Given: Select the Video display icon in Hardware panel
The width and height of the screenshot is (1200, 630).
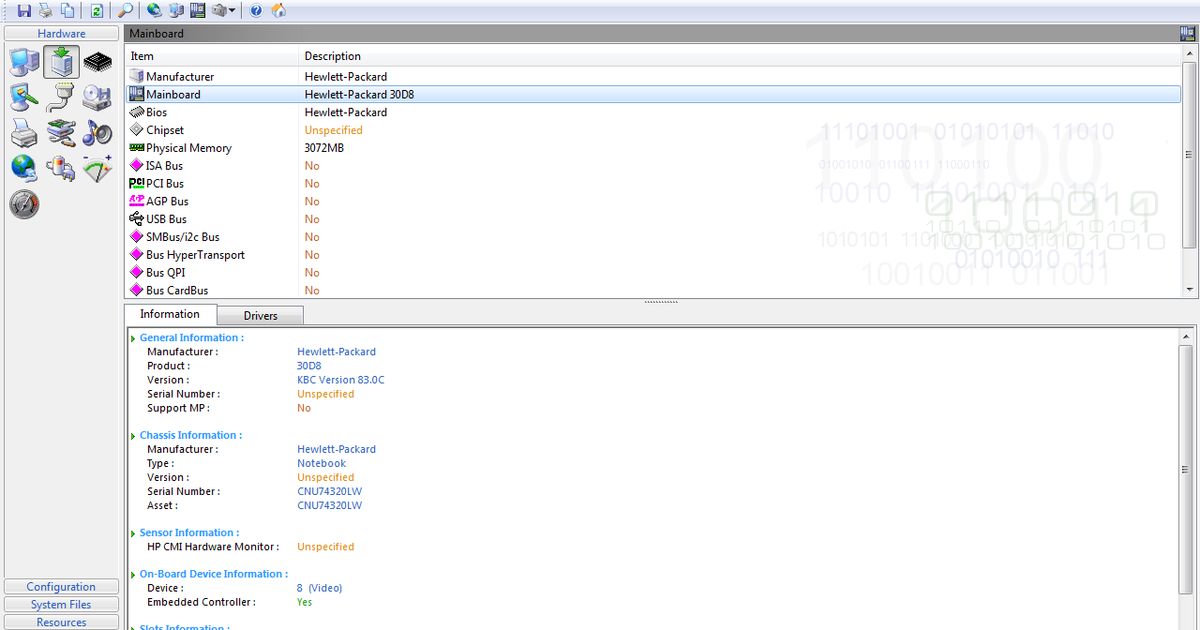Looking at the screenshot, I should pyautogui.click(x=23, y=97).
